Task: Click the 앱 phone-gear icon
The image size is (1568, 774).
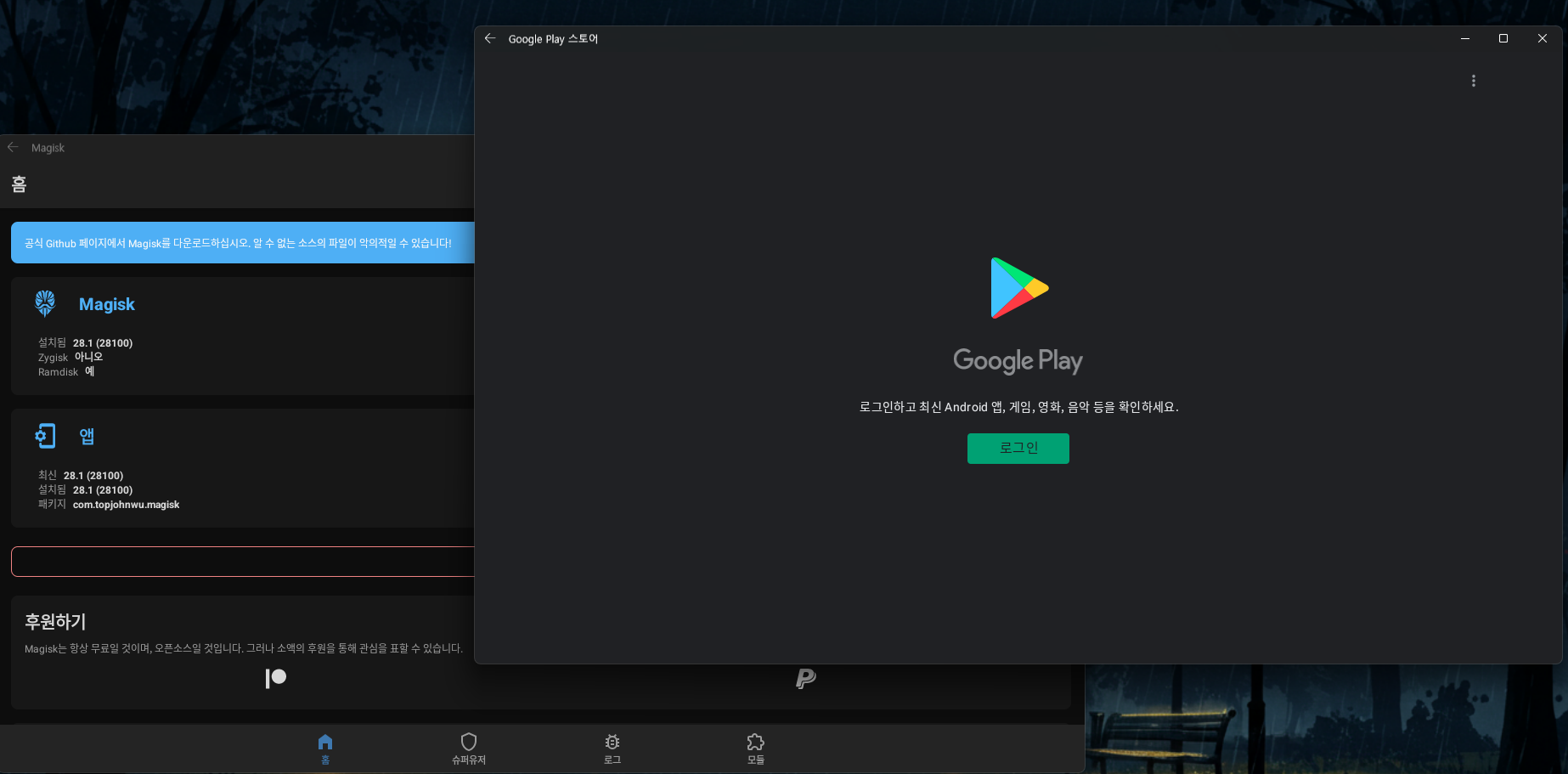Action: [x=45, y=436]
